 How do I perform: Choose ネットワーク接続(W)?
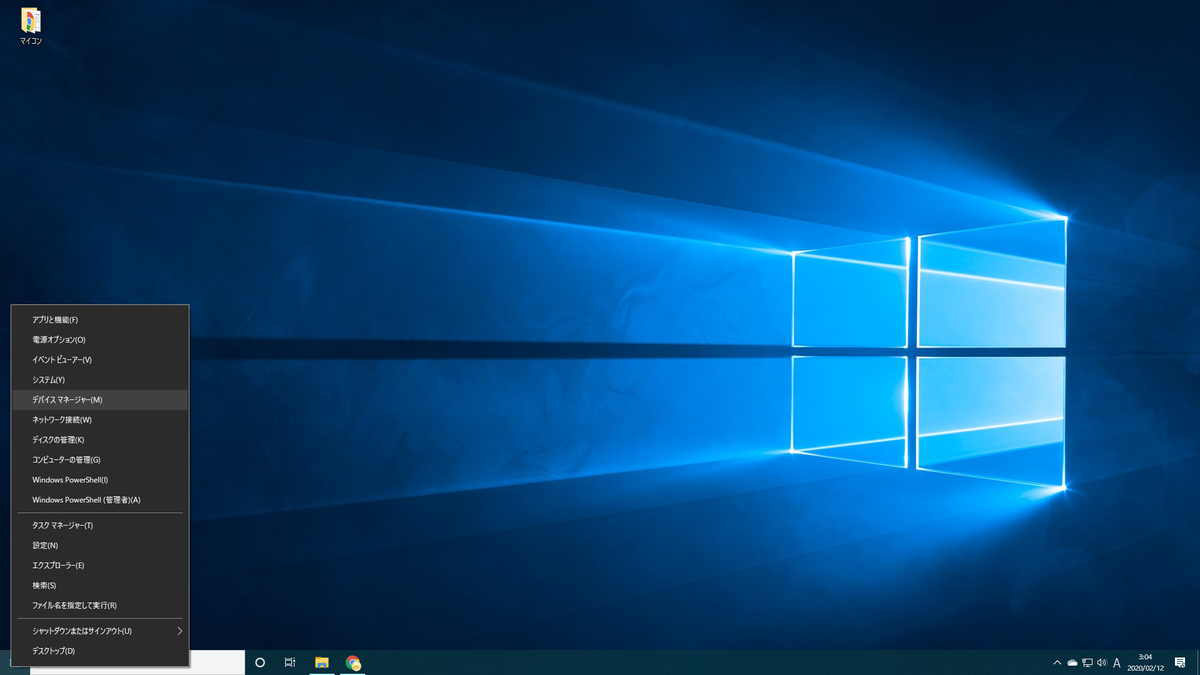(x=99, y=420)
